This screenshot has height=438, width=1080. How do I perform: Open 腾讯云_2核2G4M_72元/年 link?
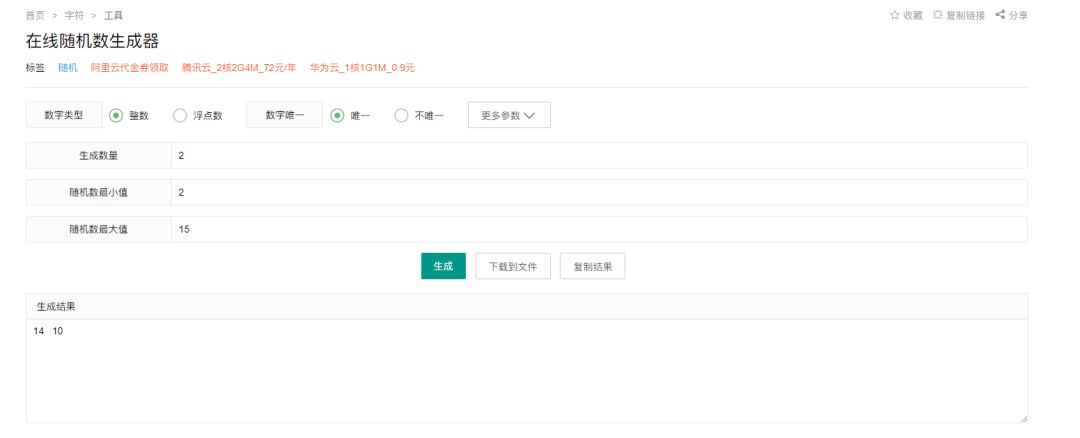239,68
